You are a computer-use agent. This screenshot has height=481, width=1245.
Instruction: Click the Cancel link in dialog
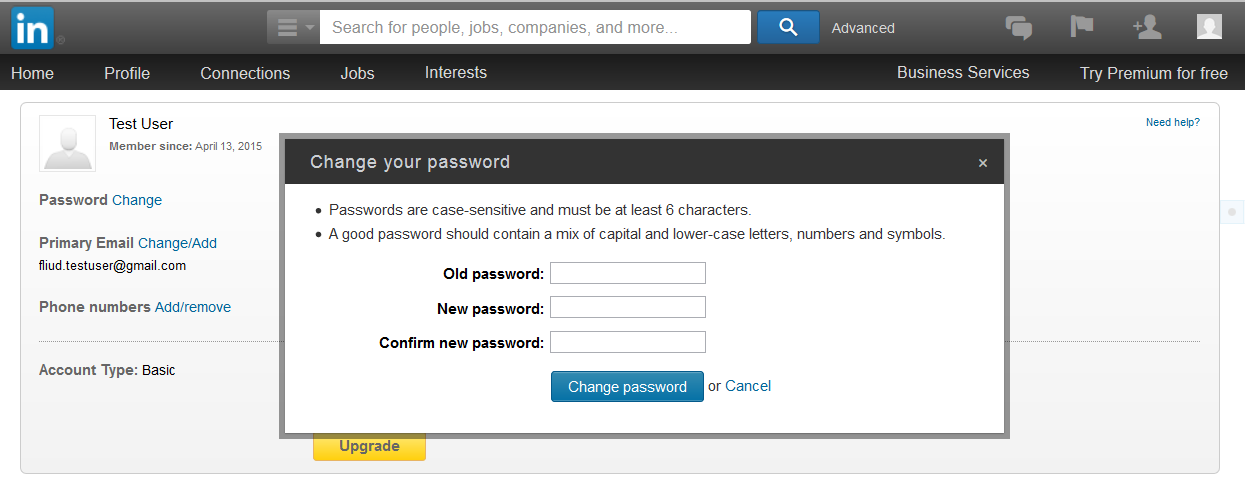(748, 386)
